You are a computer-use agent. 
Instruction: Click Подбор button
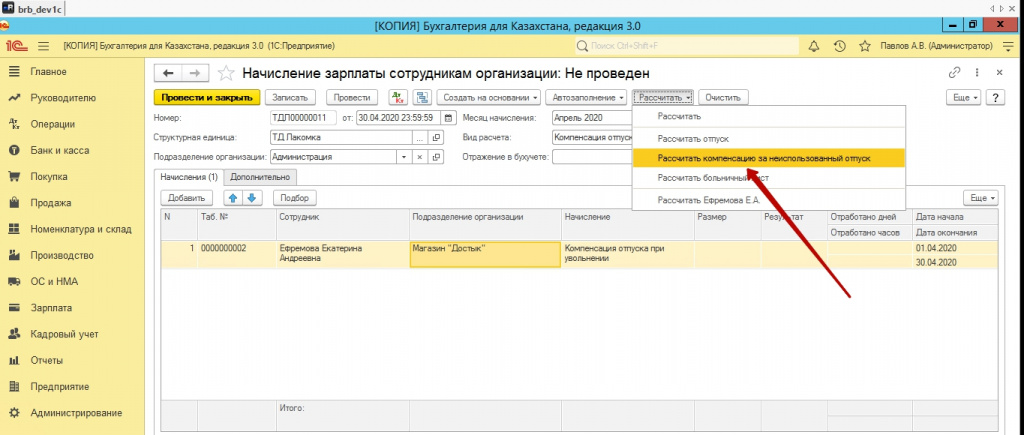pyautogui.click(x=295, y=198)
